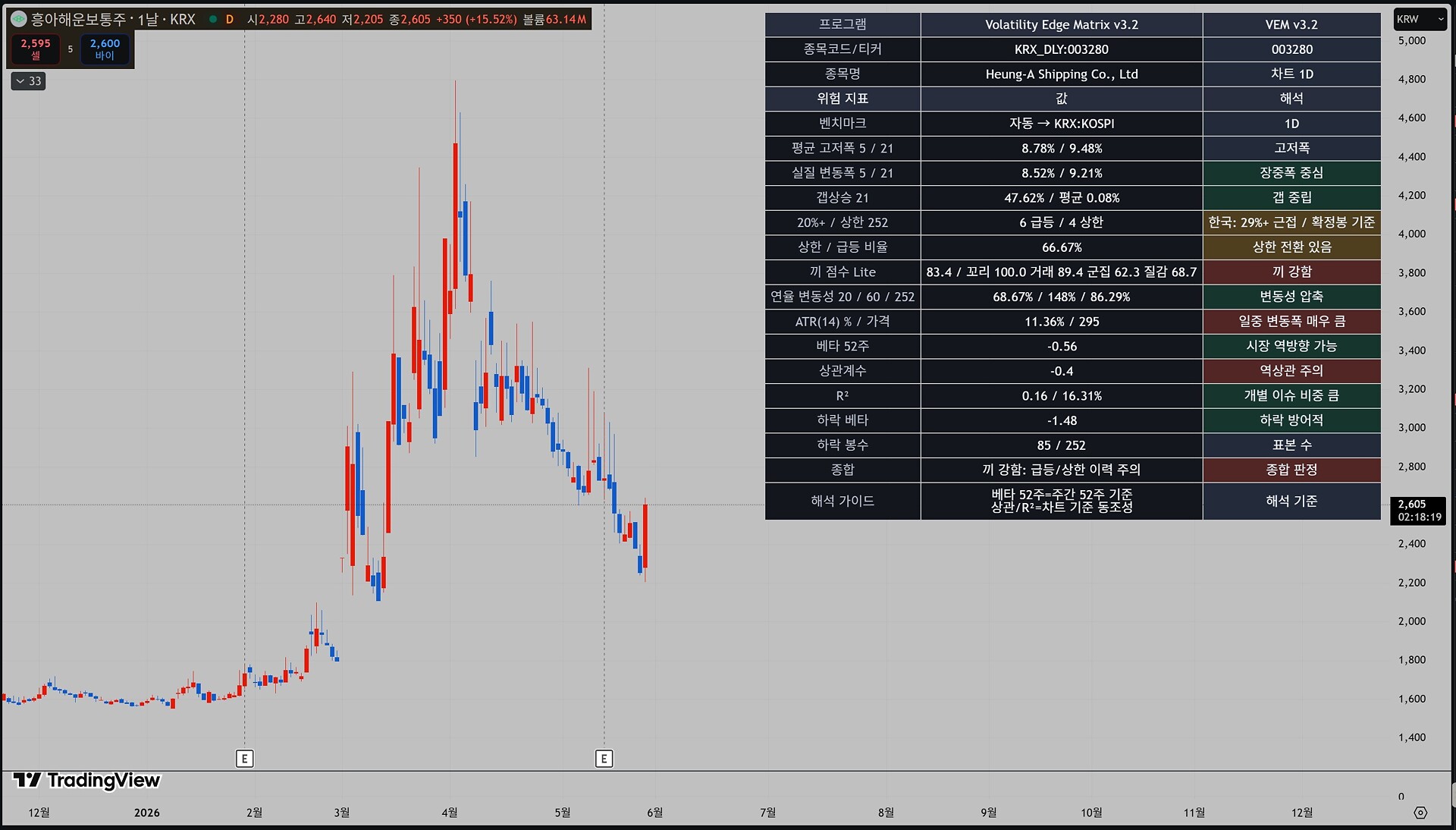Click the 볼륨 63.14M volume value
The height and width of the screenshot is (830, 1456).
point(554,19)
